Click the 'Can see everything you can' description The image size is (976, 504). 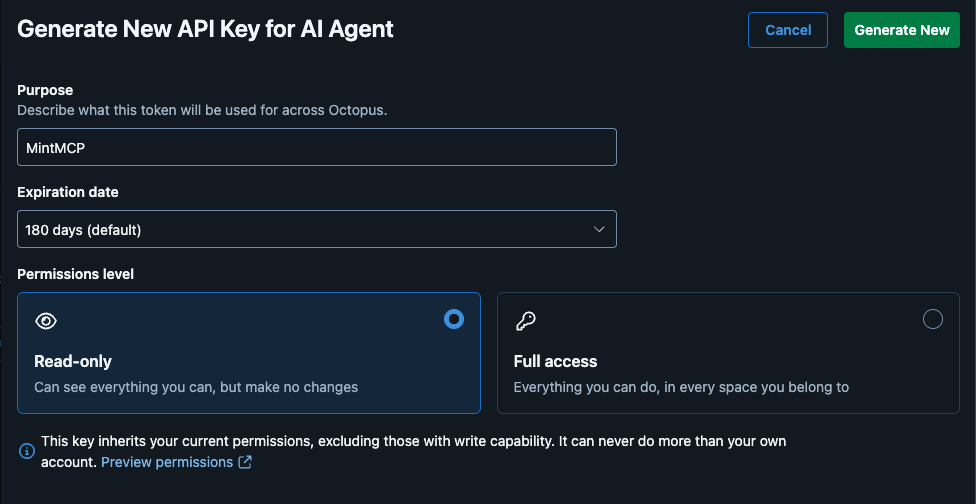tap(196, 387)
